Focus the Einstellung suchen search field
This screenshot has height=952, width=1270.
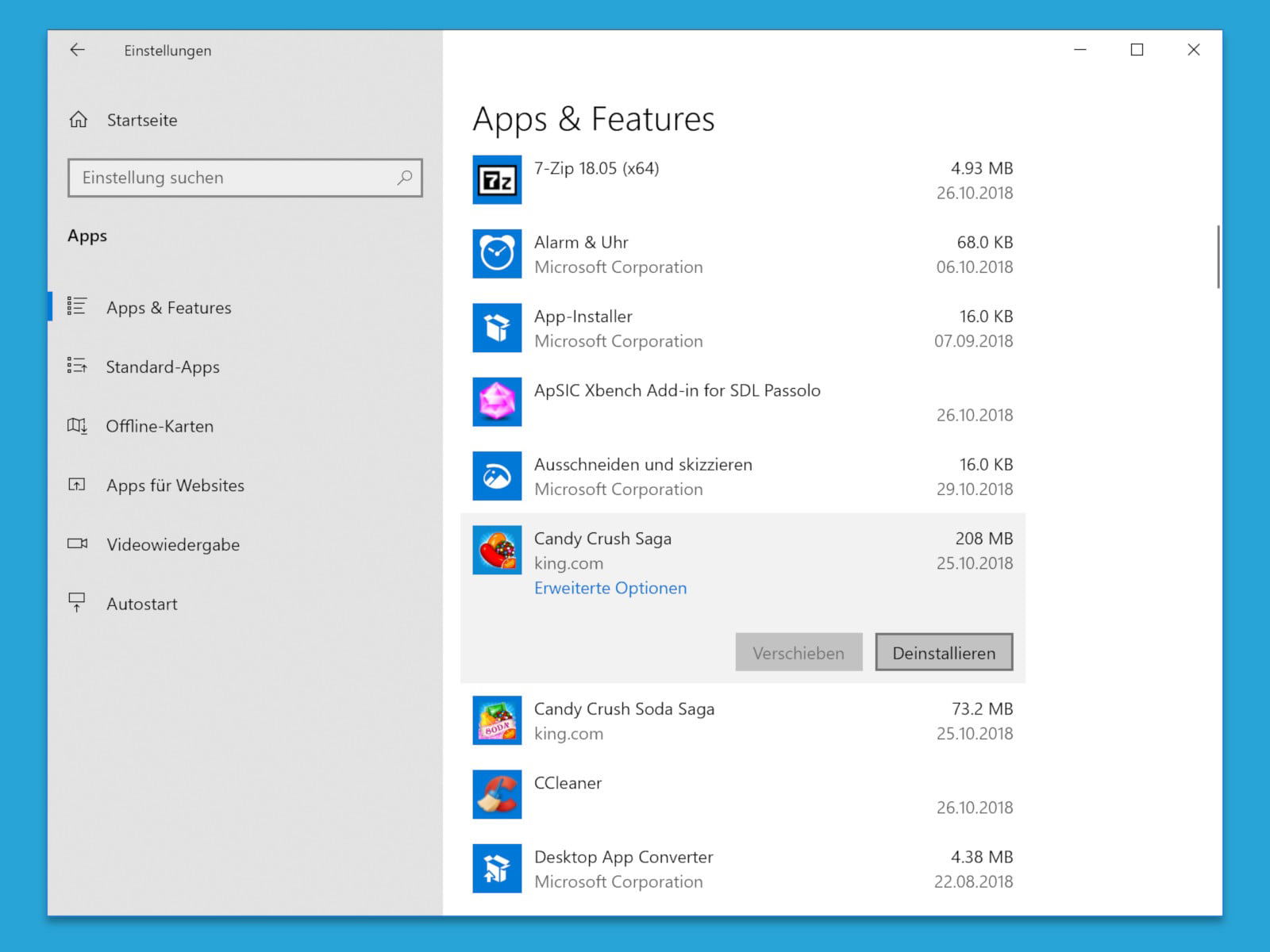click(245, 178)
